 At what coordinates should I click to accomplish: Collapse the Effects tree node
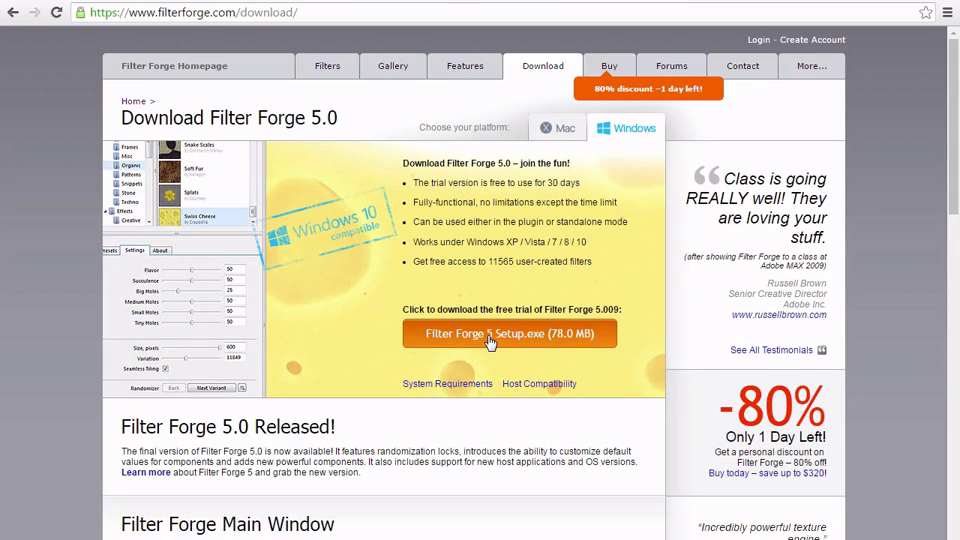pyautogui.click(x=105, y=211)
